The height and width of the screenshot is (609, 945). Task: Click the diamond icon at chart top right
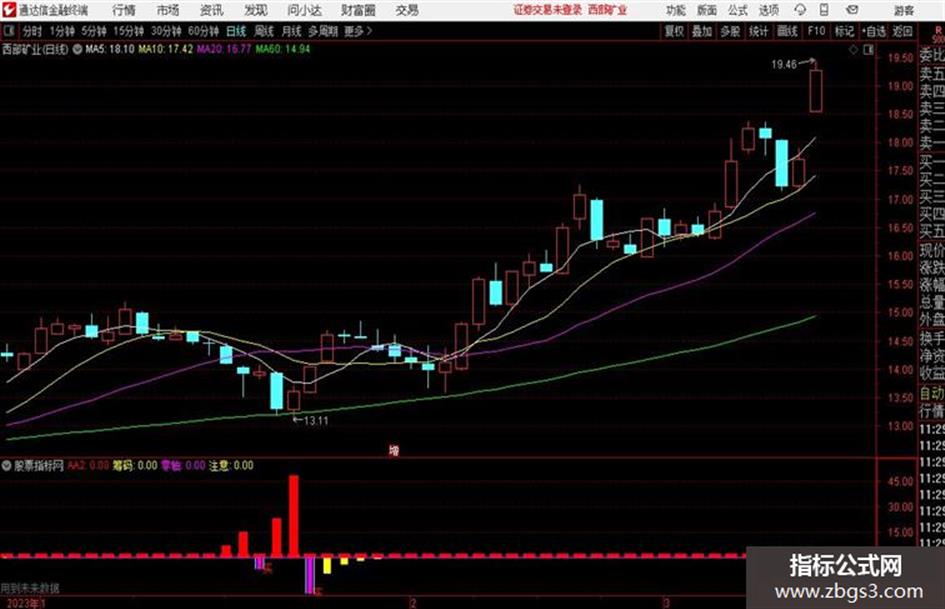[853, 50]
